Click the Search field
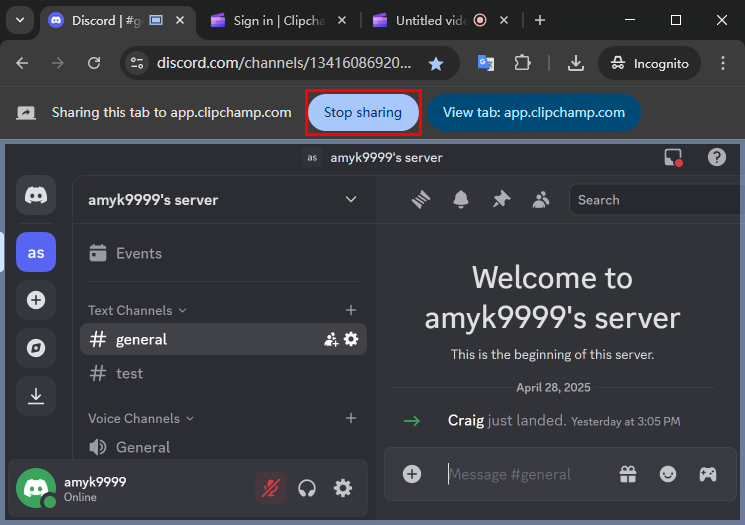 [657, 200]
